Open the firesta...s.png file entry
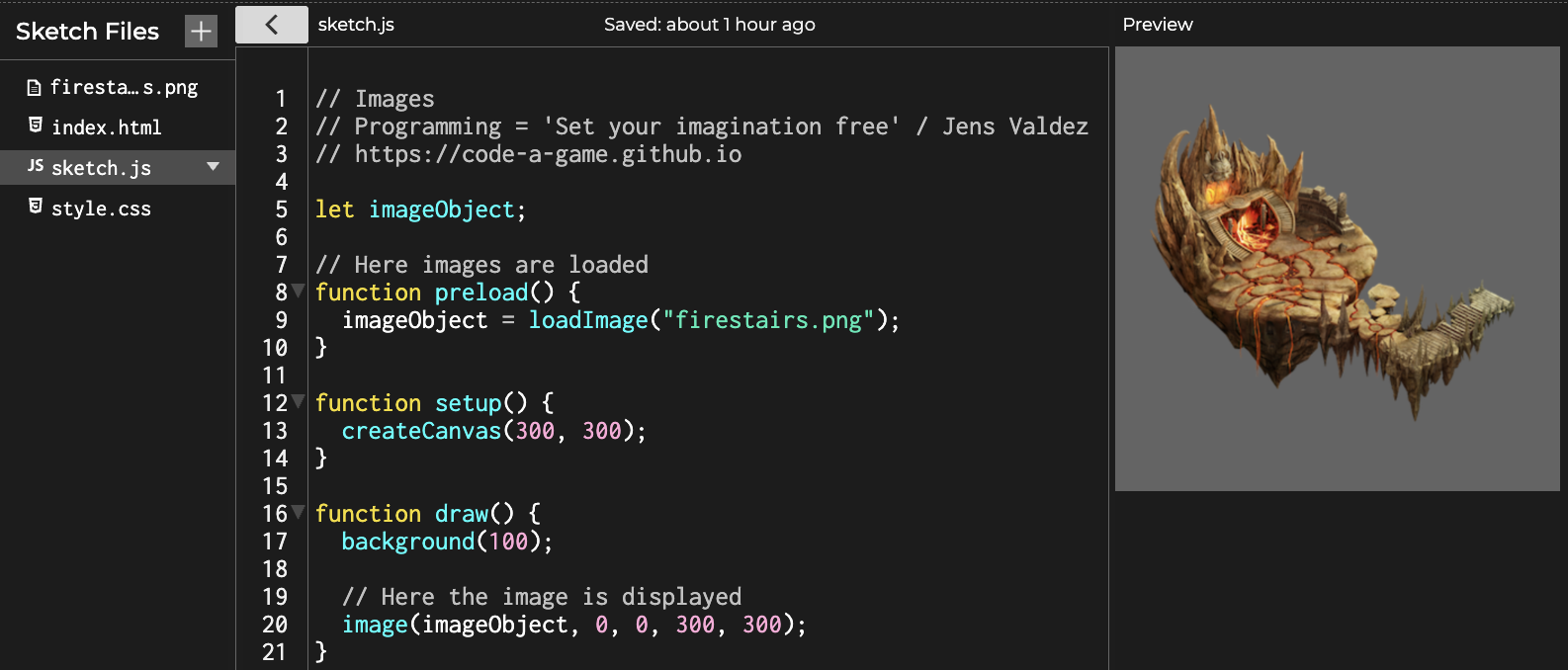 (124, 88)
